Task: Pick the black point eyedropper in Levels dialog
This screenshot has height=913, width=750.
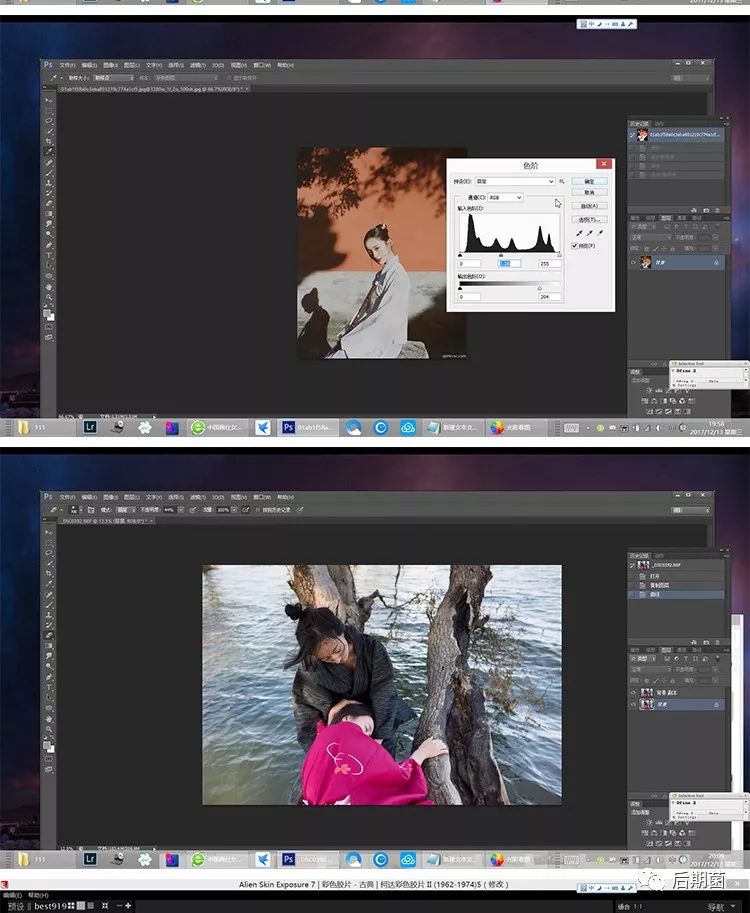Action: click(579, 233)
